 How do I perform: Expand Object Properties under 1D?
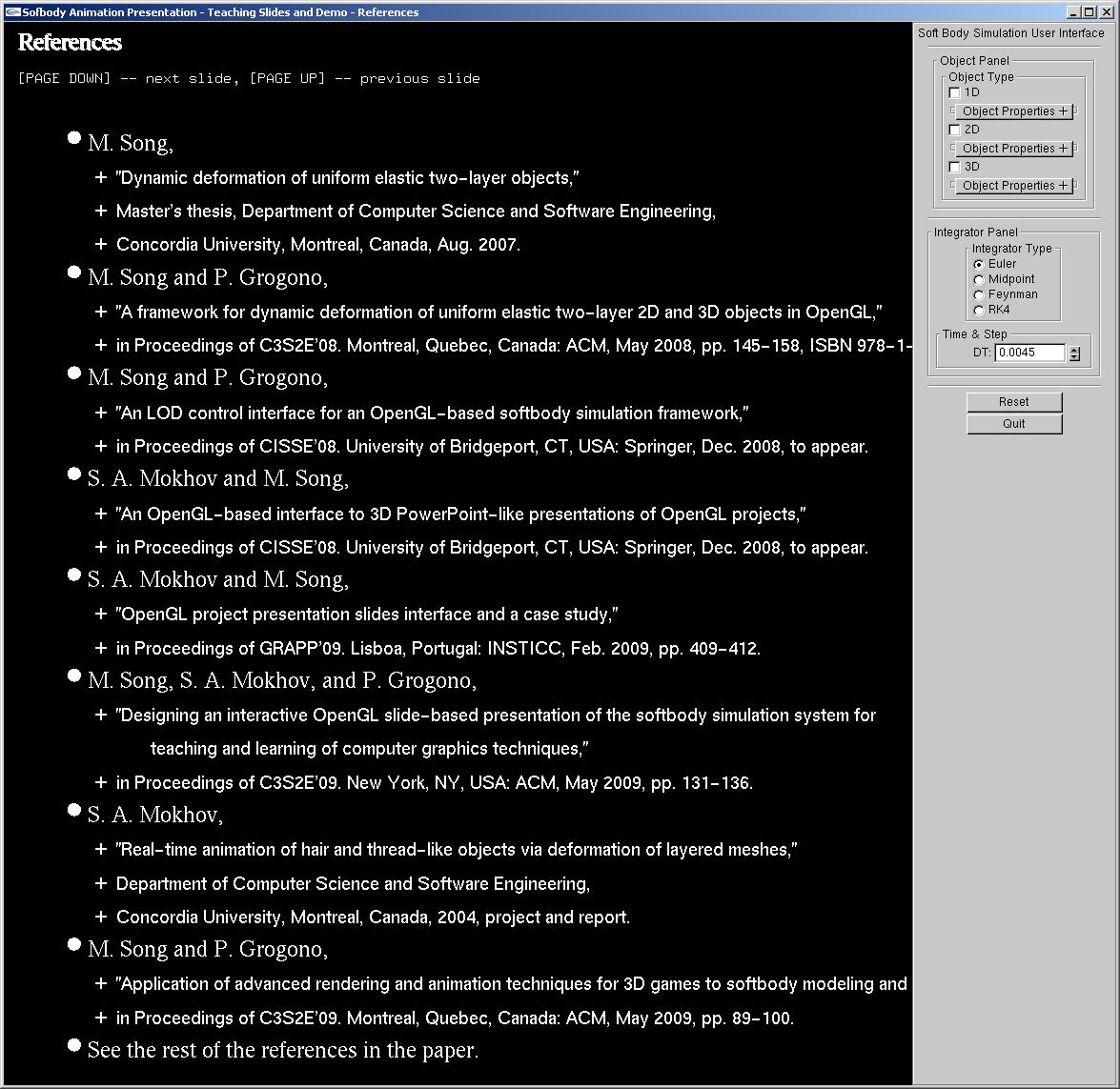pyautogui.click(x=1014, y=111)
